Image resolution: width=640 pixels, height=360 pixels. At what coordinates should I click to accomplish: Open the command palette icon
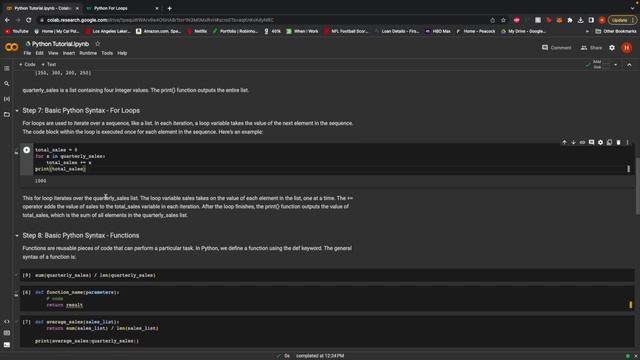point(7,333)
